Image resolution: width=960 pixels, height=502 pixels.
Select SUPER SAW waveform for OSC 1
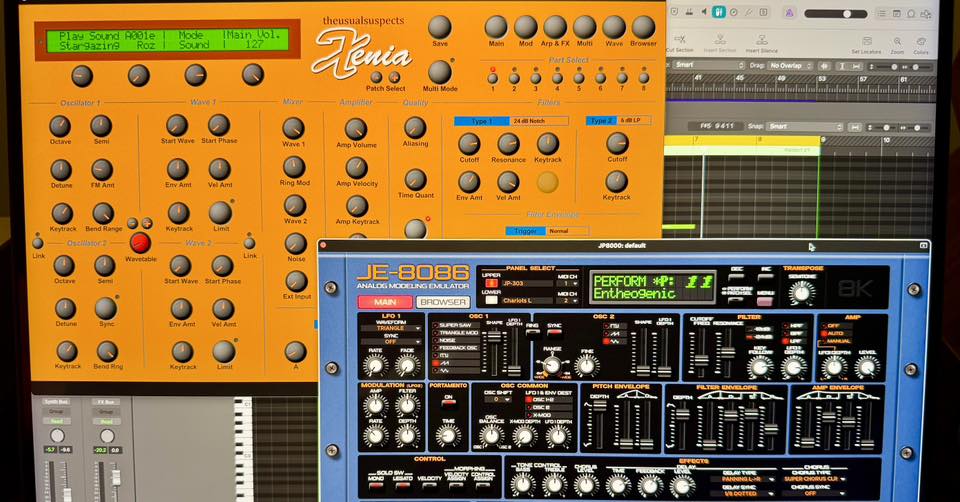pos(454,325)
